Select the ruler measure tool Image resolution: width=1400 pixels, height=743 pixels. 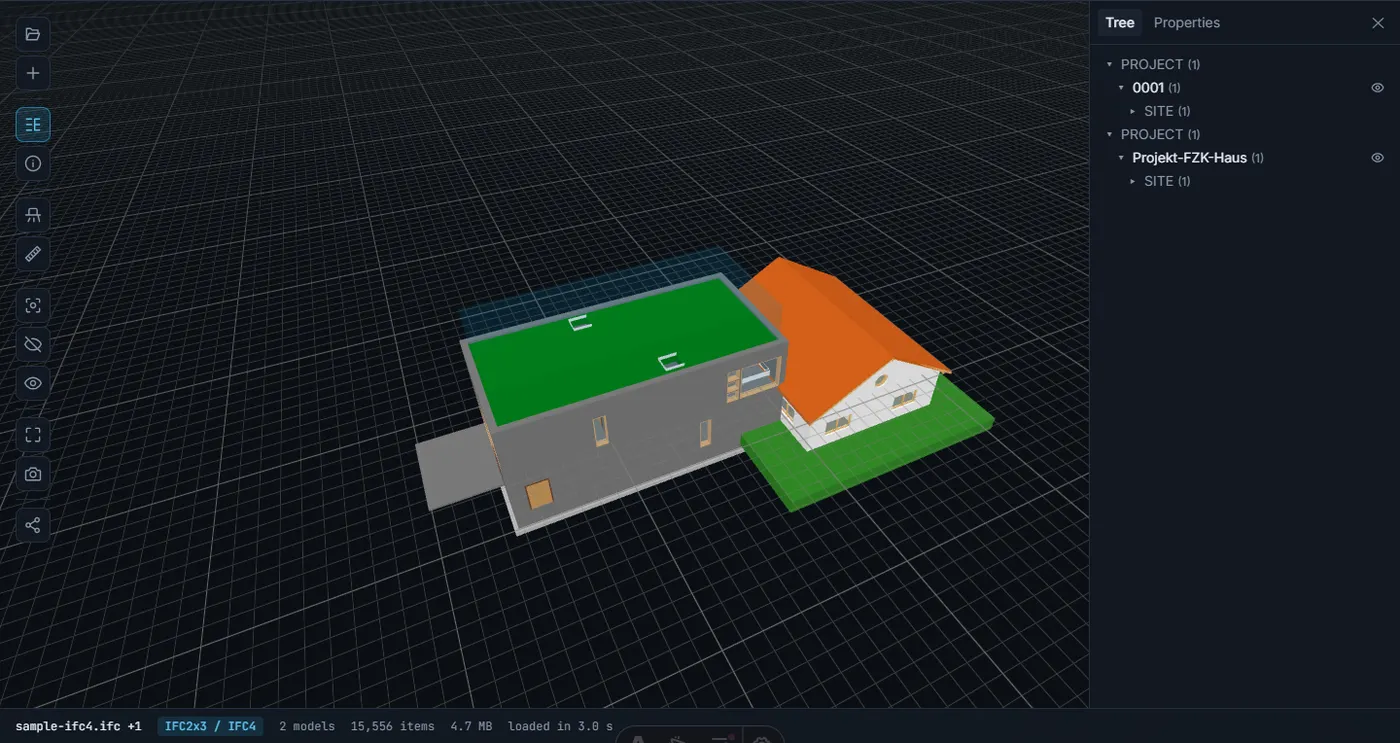(x=33, y=254)
